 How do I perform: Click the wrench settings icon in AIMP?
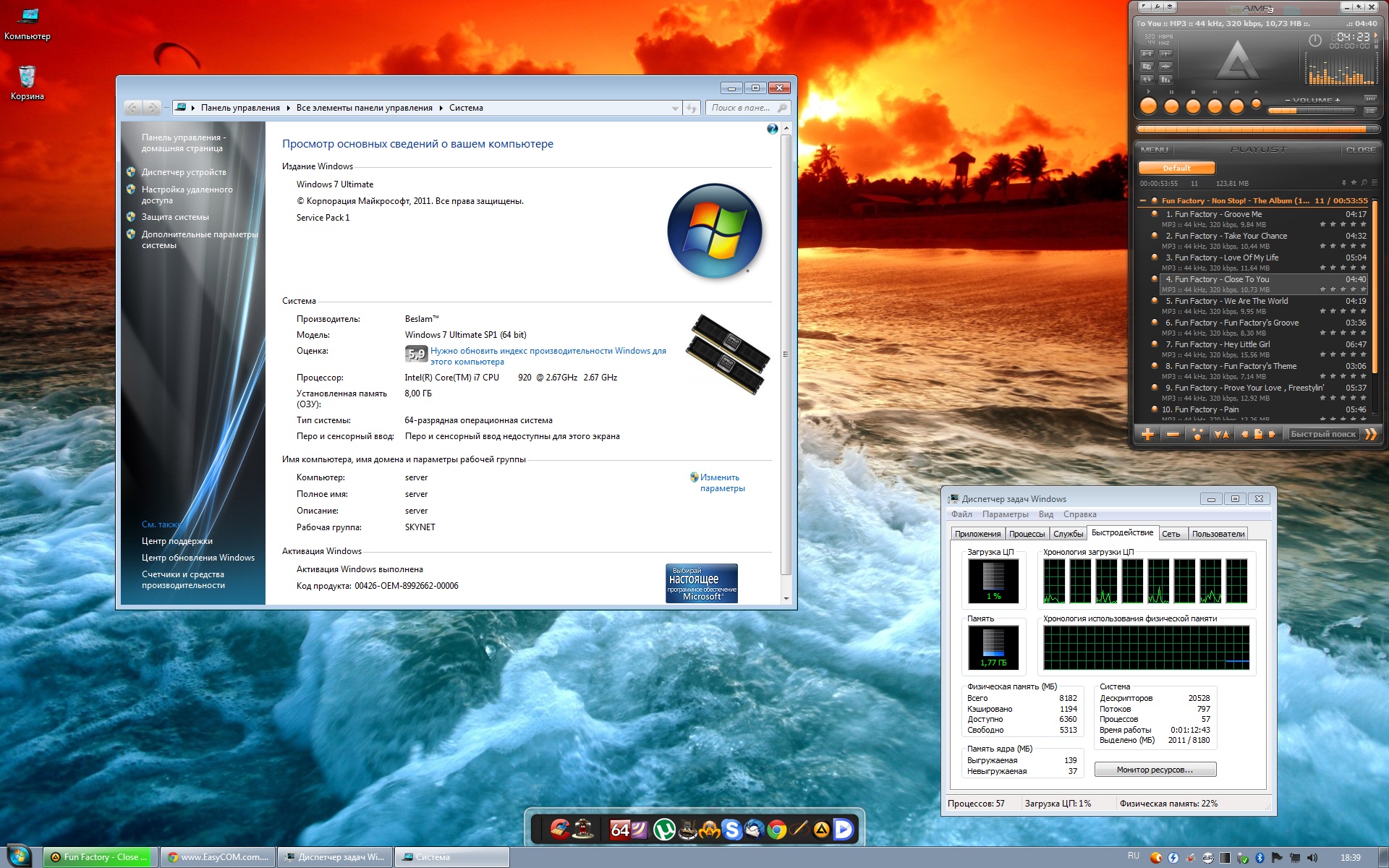click(x=1157, y=7)
